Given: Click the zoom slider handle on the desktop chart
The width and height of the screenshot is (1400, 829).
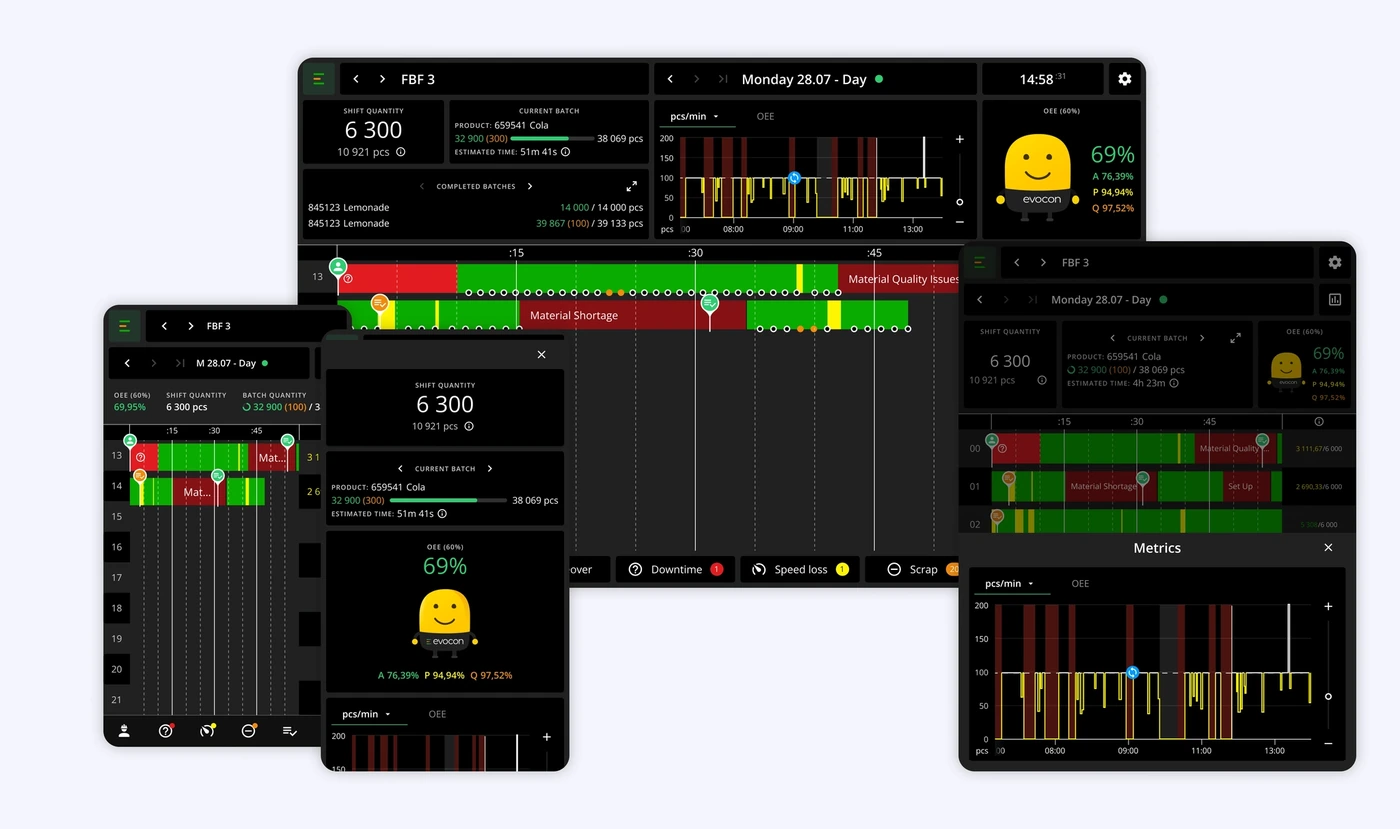Looking at the screenshot, I should tap(960, 202).
